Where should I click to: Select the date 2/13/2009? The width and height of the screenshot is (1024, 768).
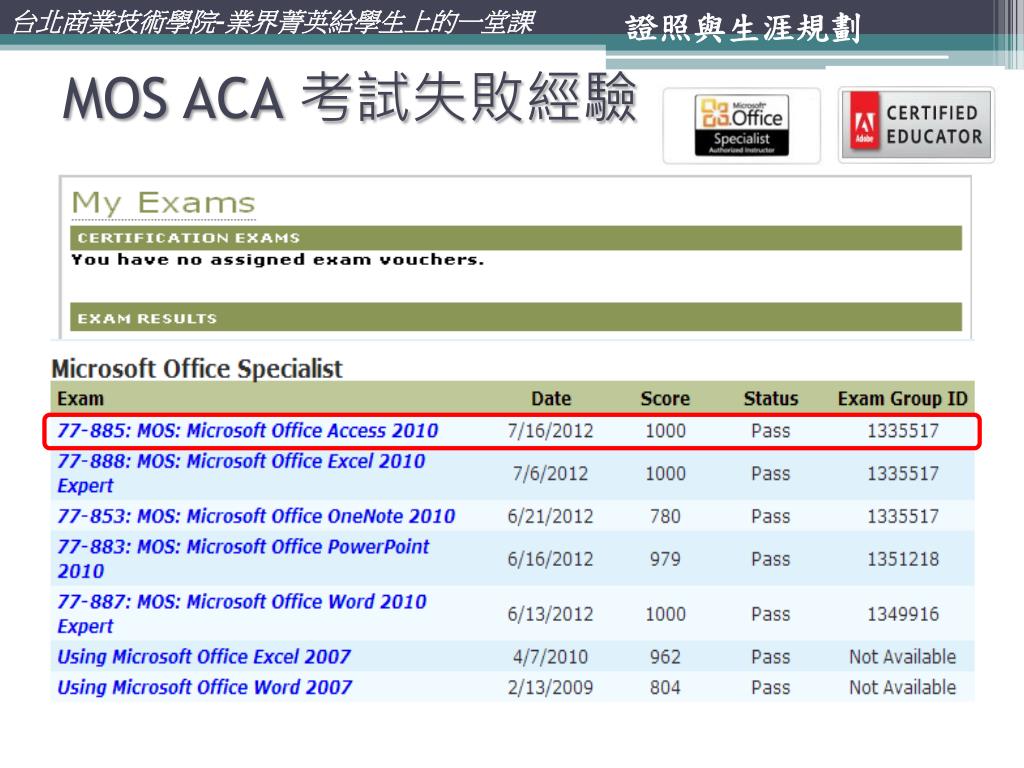coord(551,688)
